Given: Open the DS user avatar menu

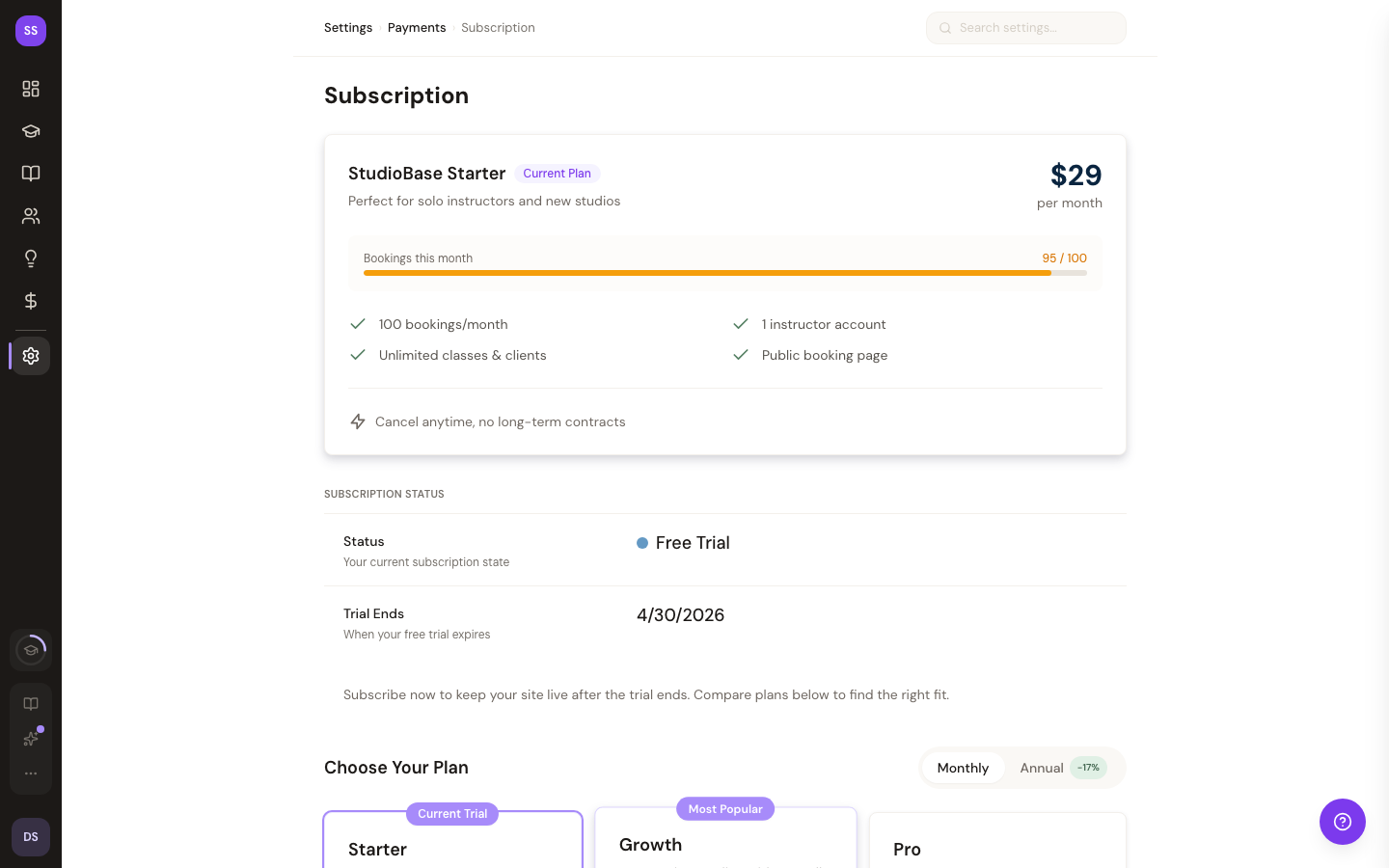Looking at the screenshot, I should 31,837.
